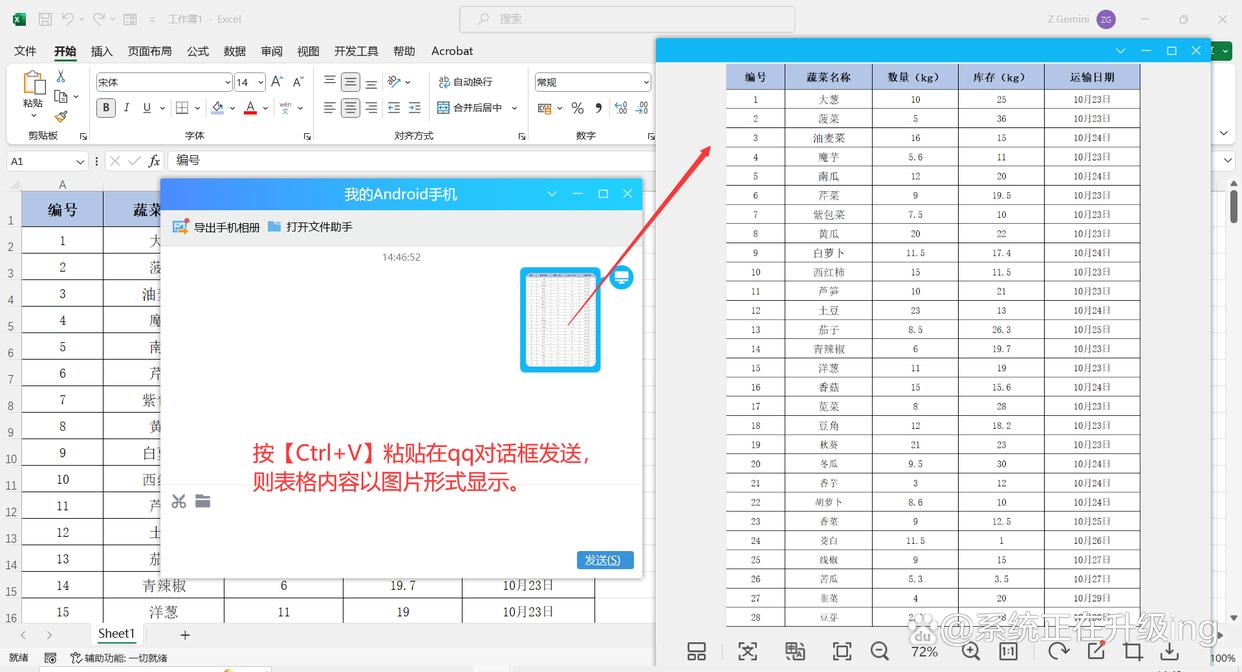The height and width of the screenshot is (672, 1242).
Task: Zoom out in the image viewer
Action: 880,651
